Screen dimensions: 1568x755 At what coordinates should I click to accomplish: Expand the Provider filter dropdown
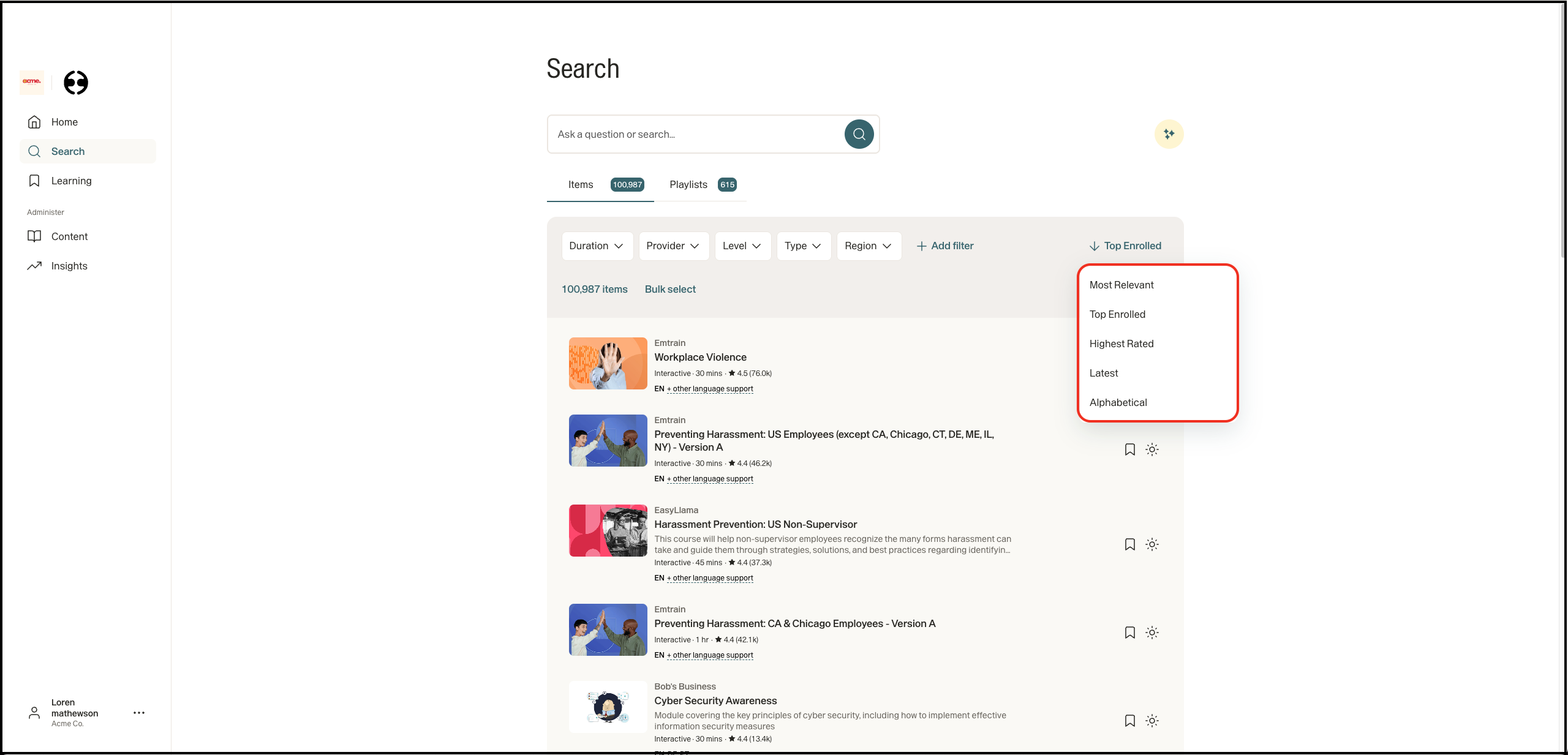click(673, 246)
